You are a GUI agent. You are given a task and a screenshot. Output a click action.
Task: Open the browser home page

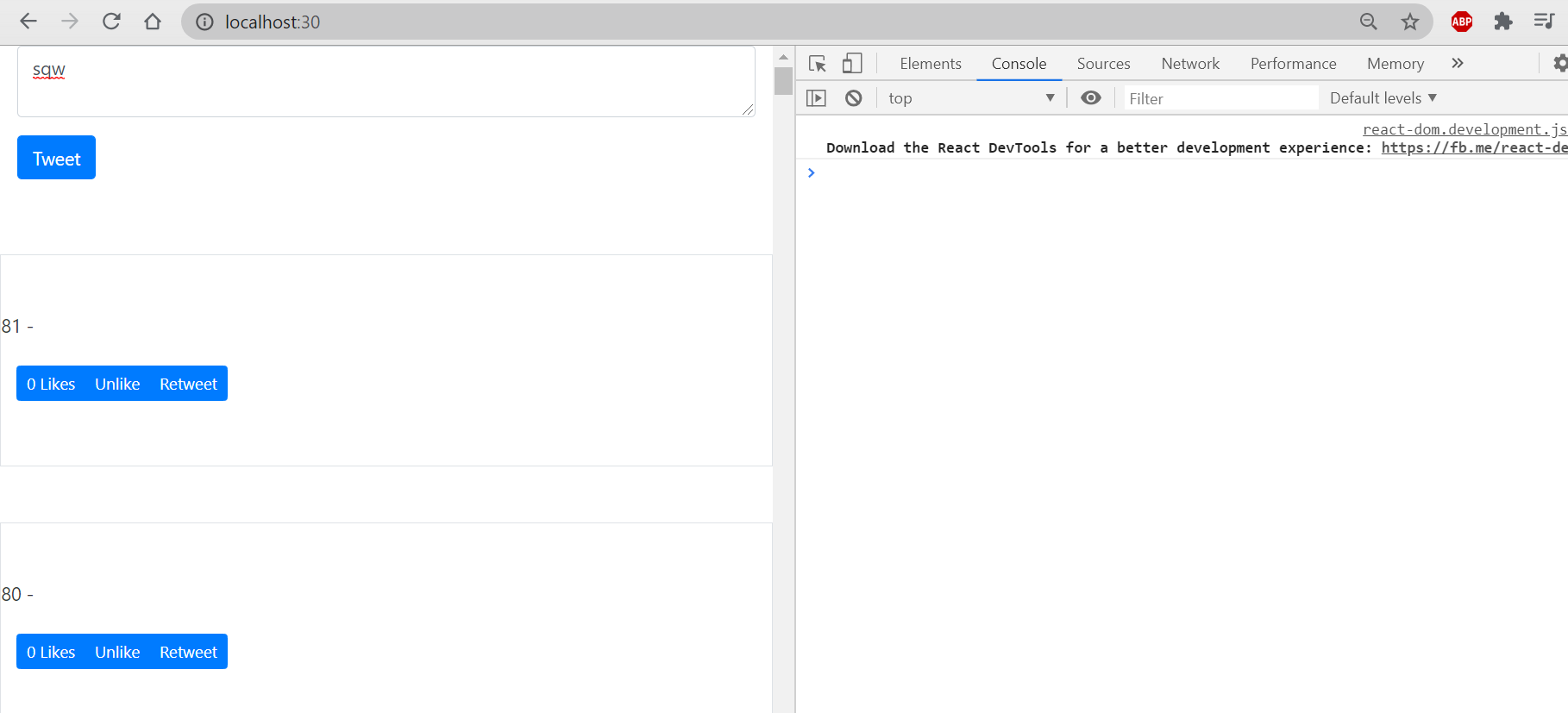click(x=153, y=22)
